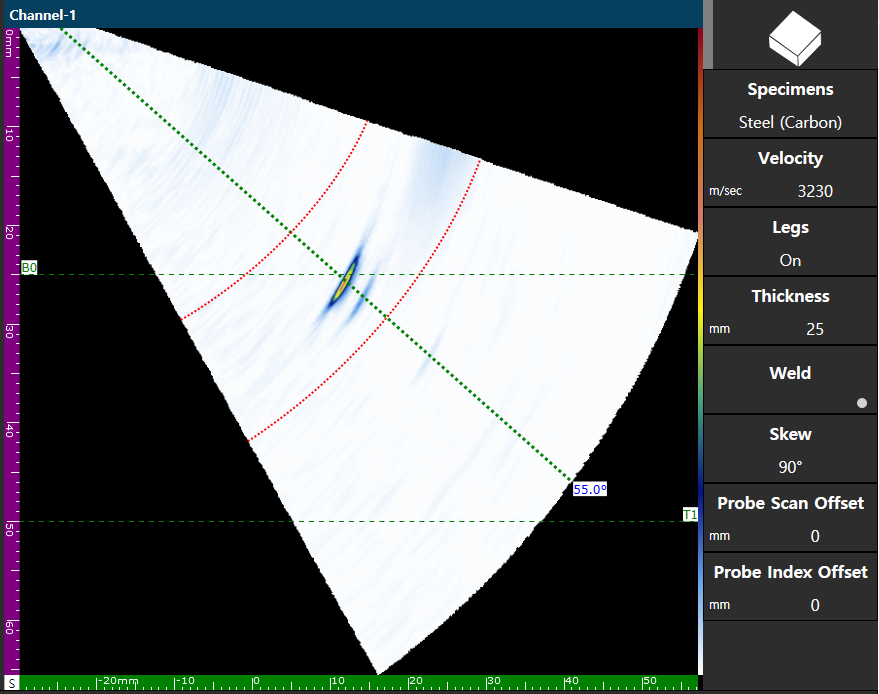Screen dimensions: 879x694
Task: Select the 55.0° angle cursor label
Action: 590,489
